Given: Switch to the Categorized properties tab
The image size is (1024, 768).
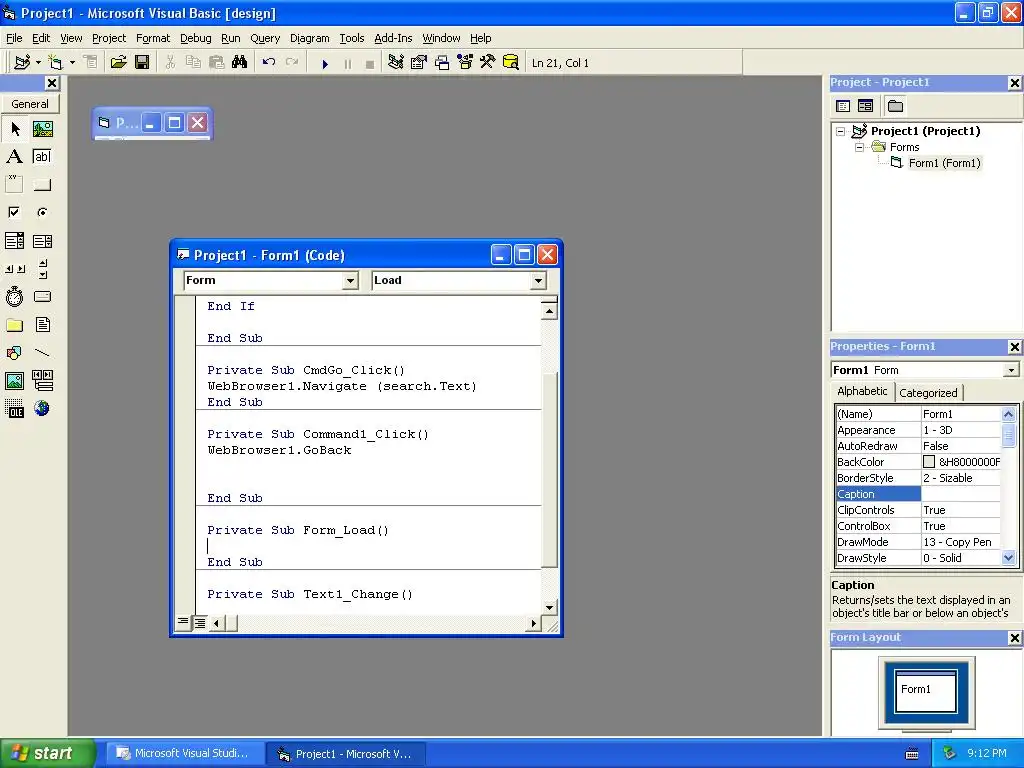Looking at the screenshot, I should point(927,392).
